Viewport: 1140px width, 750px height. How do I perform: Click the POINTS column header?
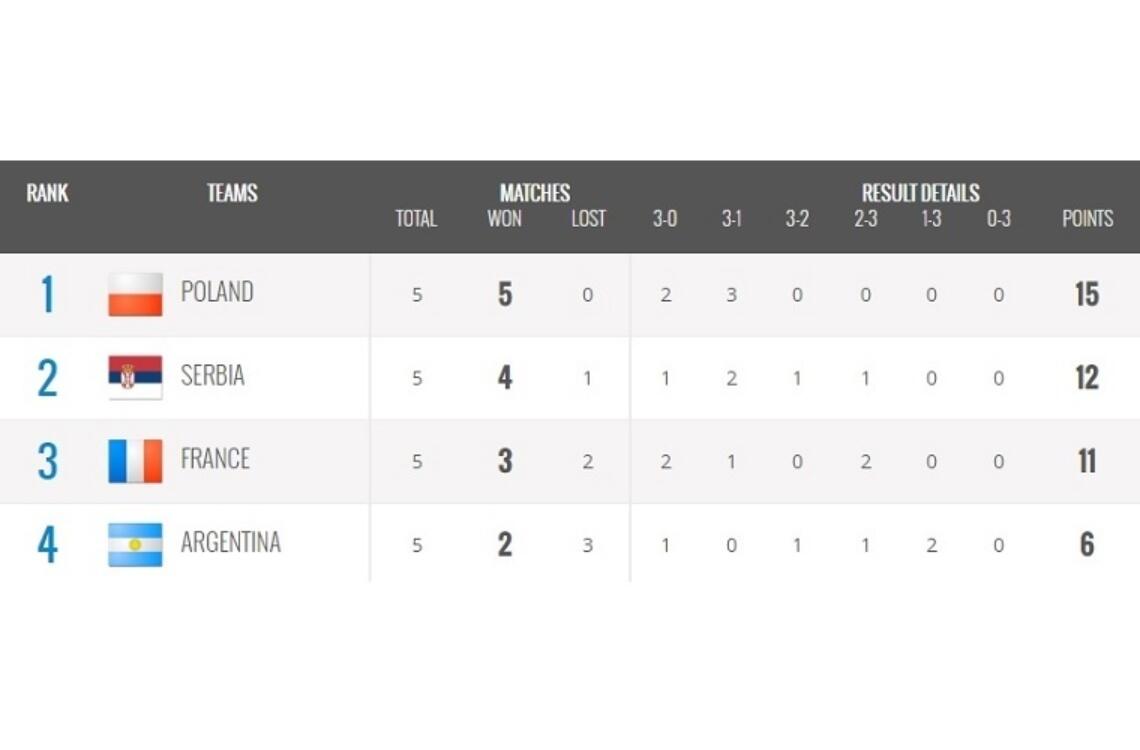point(1087,219)
